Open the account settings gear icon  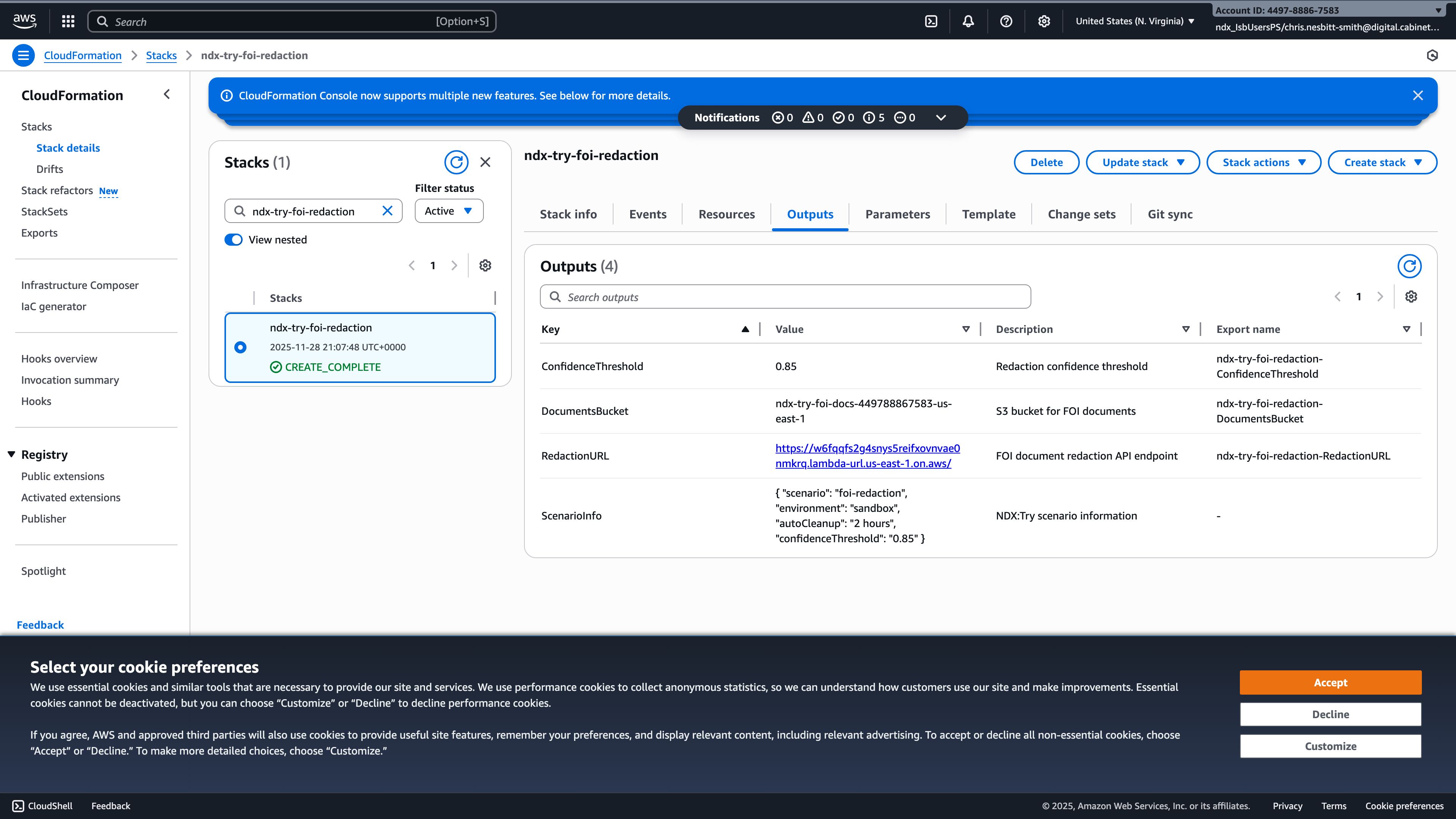(x=1043, y=21)
